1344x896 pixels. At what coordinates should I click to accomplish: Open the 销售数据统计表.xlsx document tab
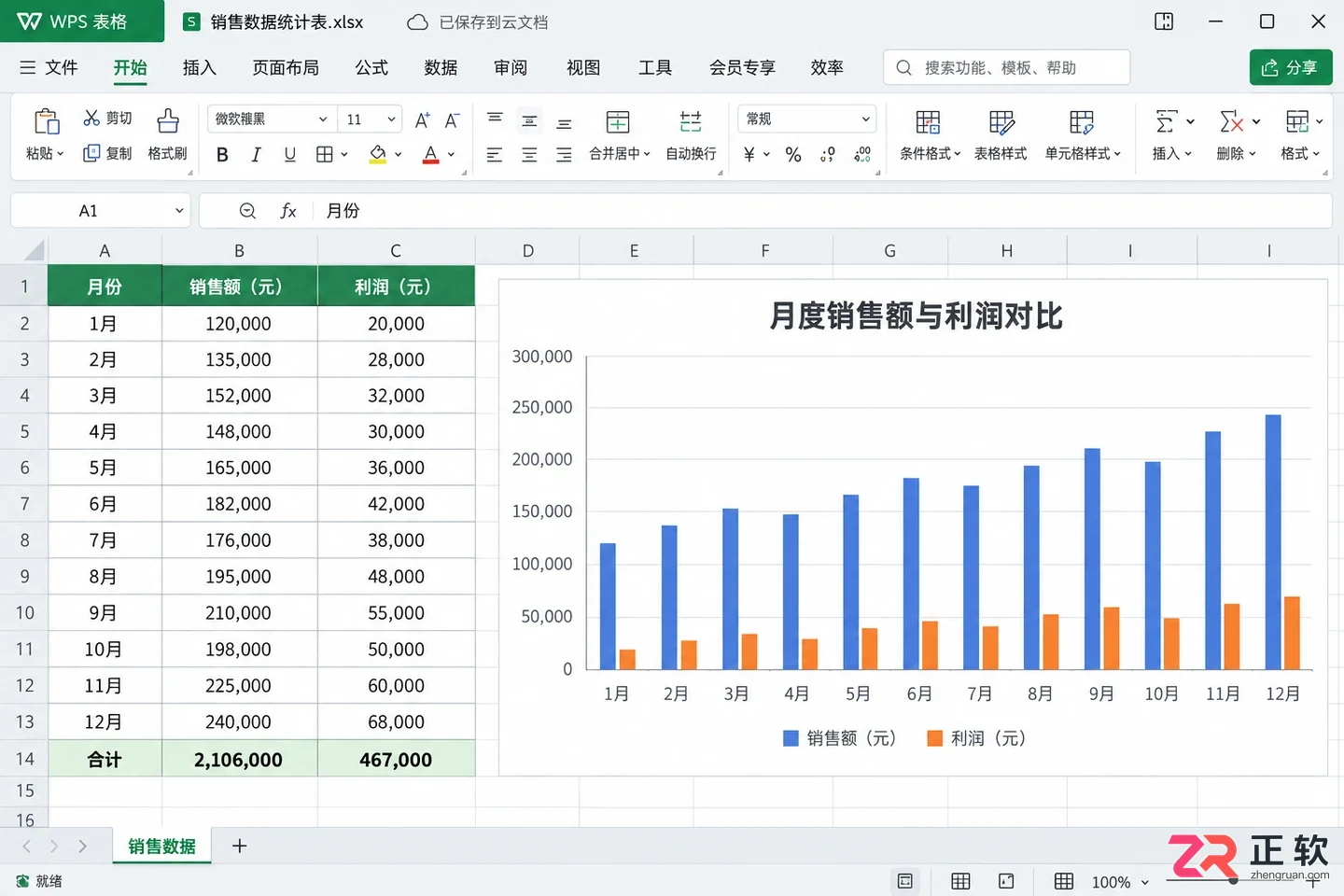(274, 21)
